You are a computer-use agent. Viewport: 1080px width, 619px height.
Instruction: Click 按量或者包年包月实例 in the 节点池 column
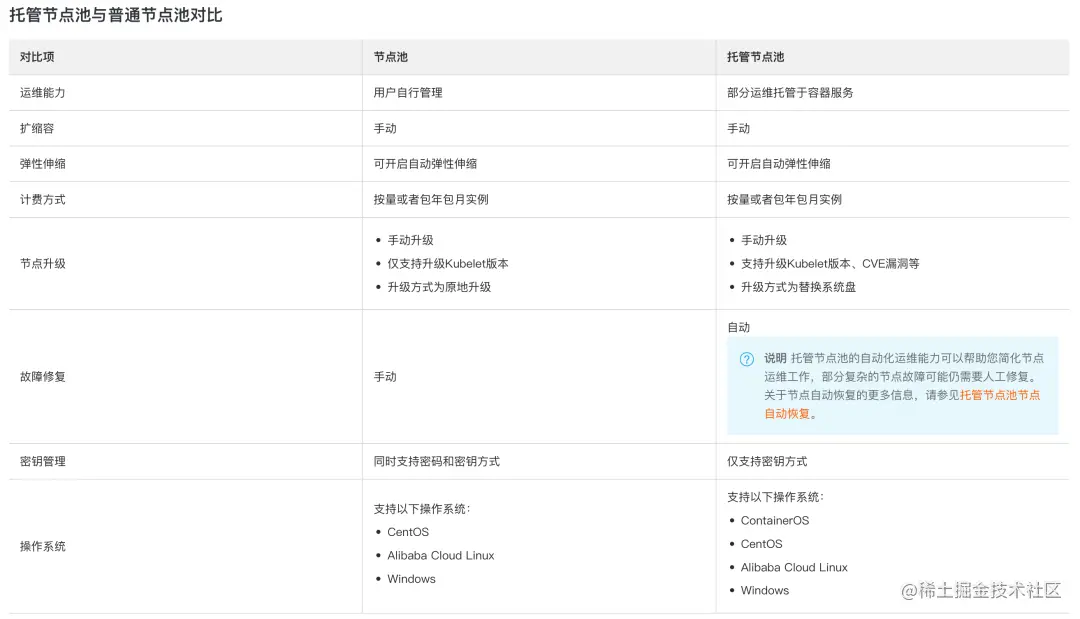(x=431, y=200)
